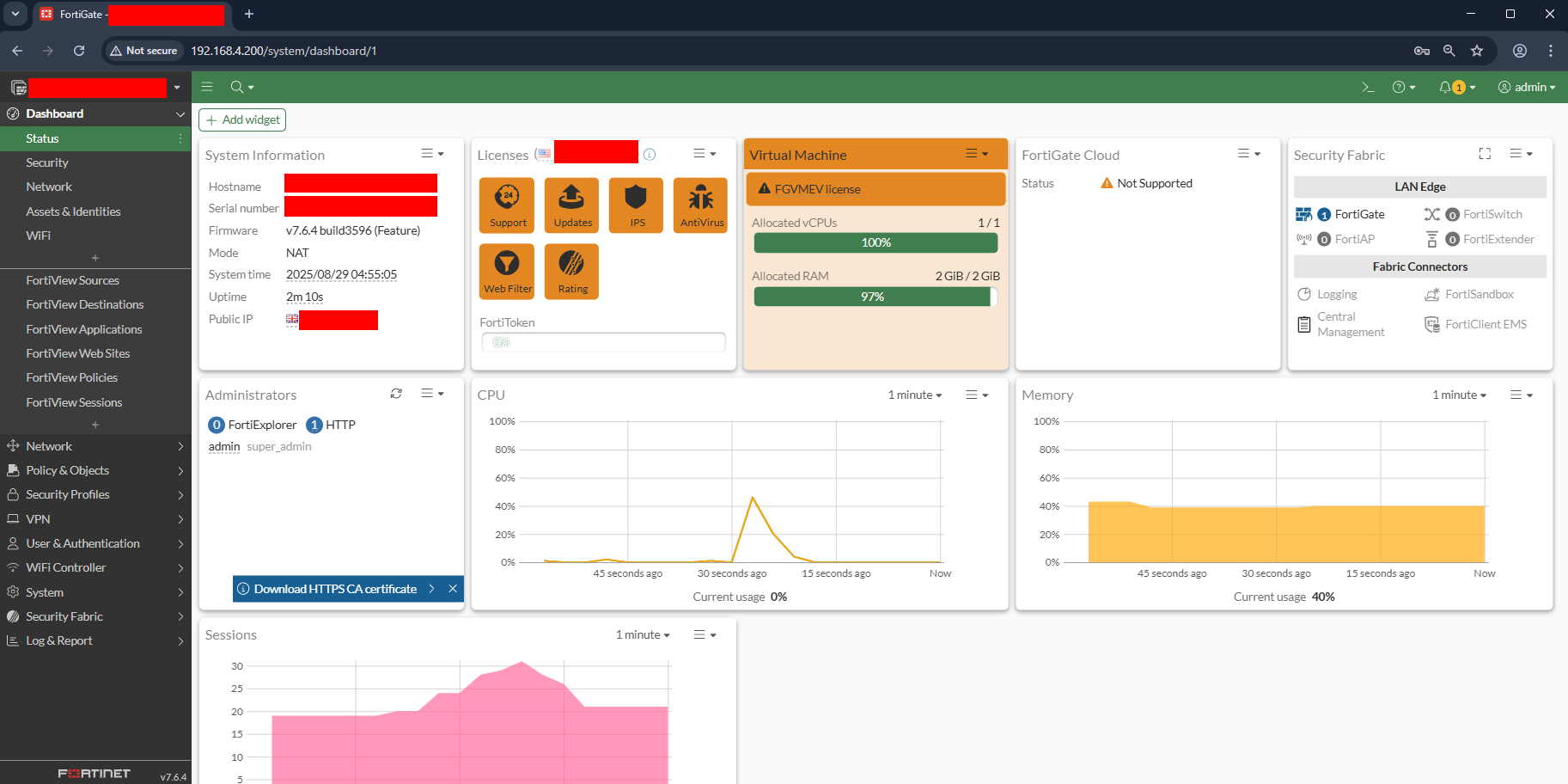
Task: Open FortiGate Cloud widget options menu
Action: tap(1249, 154)
